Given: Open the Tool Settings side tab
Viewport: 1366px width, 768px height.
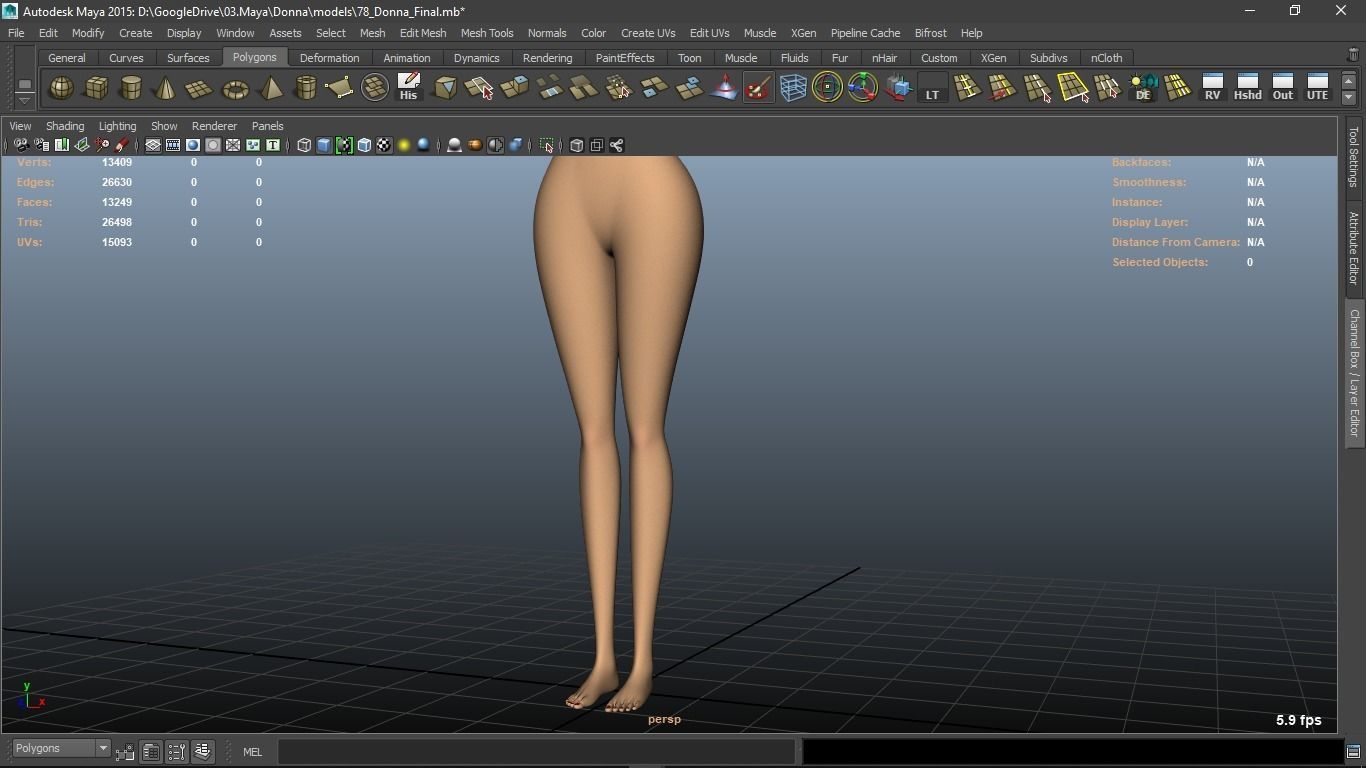Looking at the screenshot, I should coord(1354,156).
